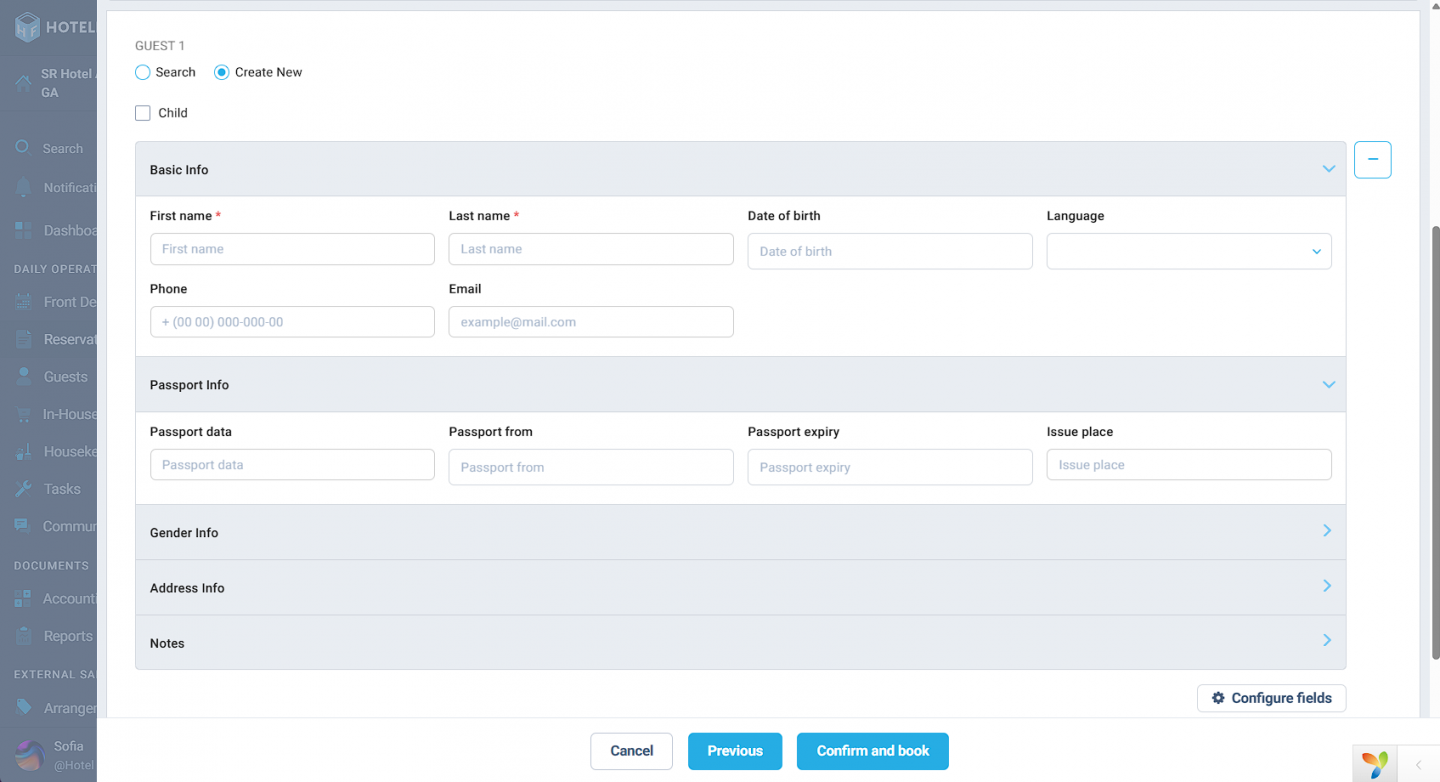The image size is (1440, 782).
Task: Click the Email input field
Action: coord(591,322)
